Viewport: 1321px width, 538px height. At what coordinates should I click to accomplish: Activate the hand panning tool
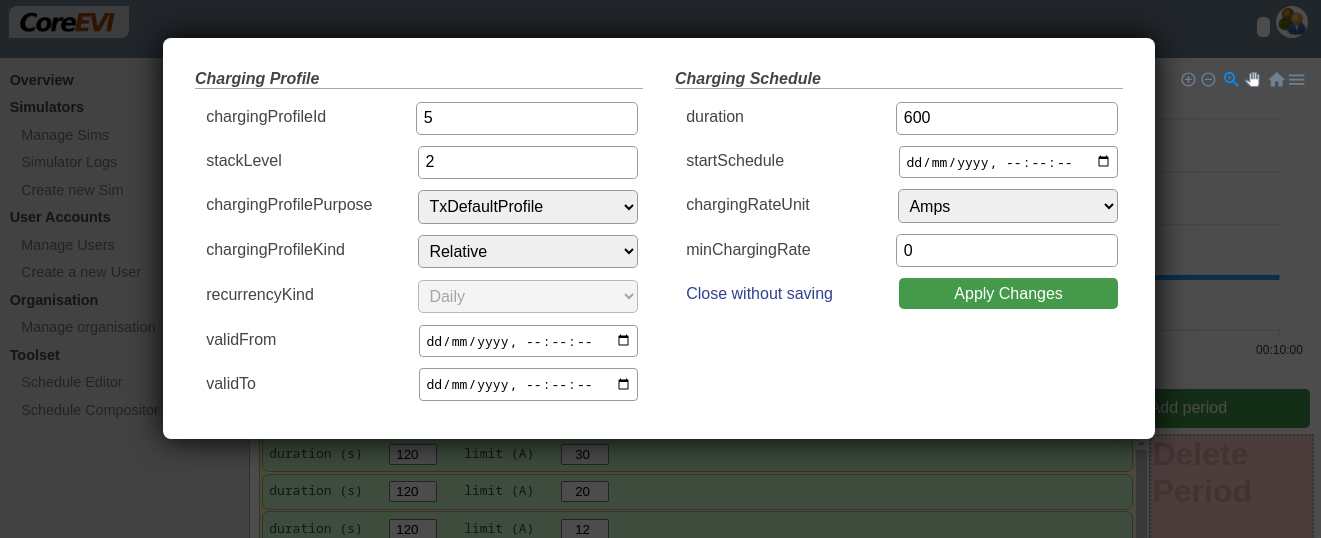point(1253,79)
